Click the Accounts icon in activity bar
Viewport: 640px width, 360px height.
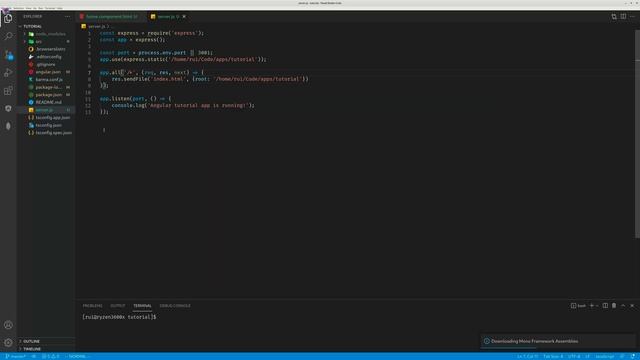[x=8, y=325]
